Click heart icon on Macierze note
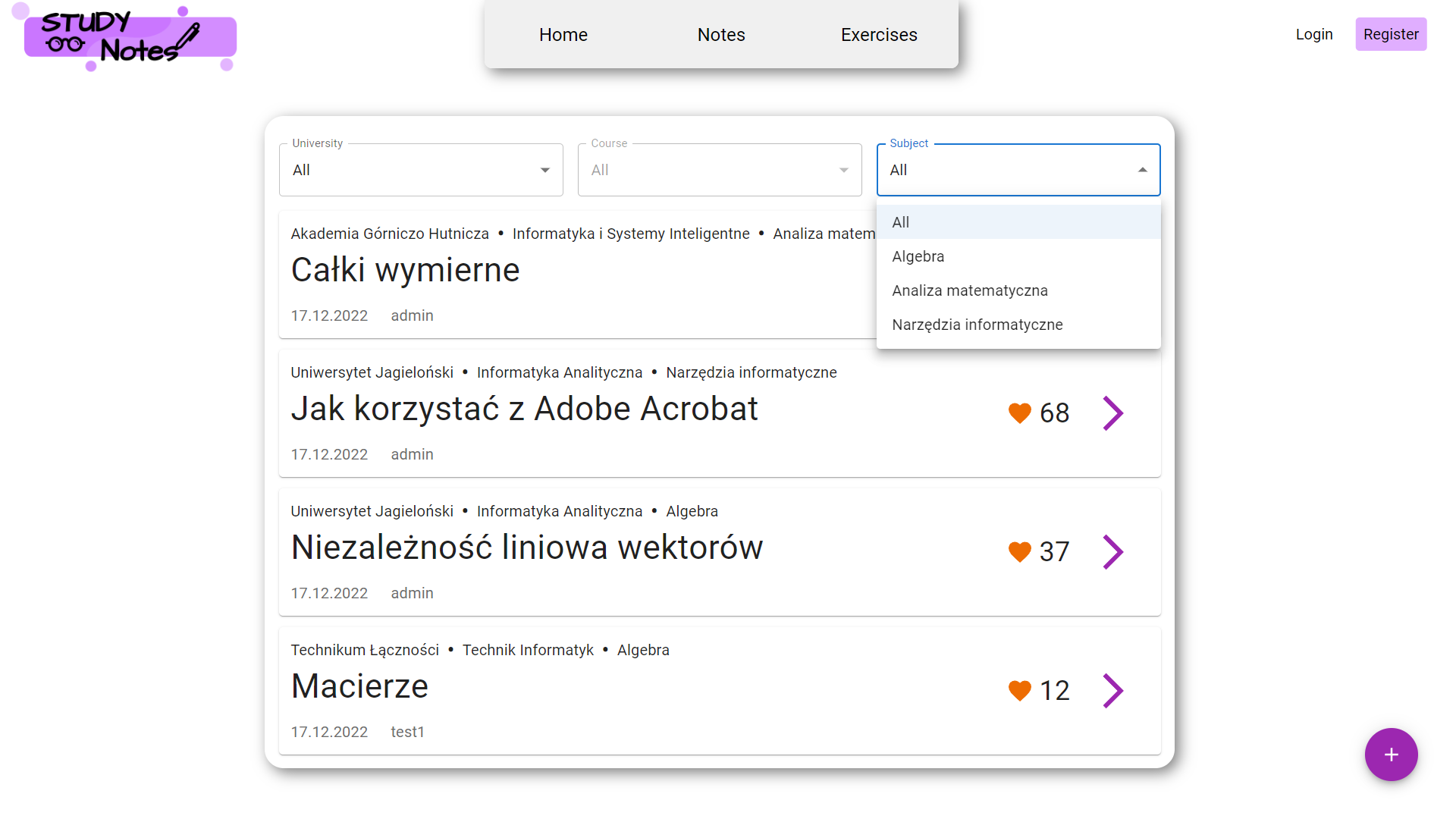 pyautogui.click(x=1019, y=691)
